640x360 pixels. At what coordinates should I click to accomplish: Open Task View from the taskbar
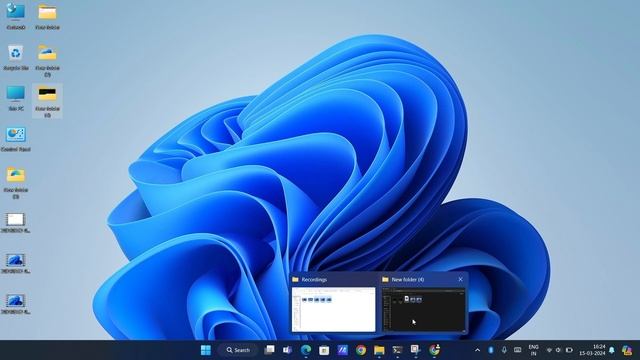coord(269,350)
